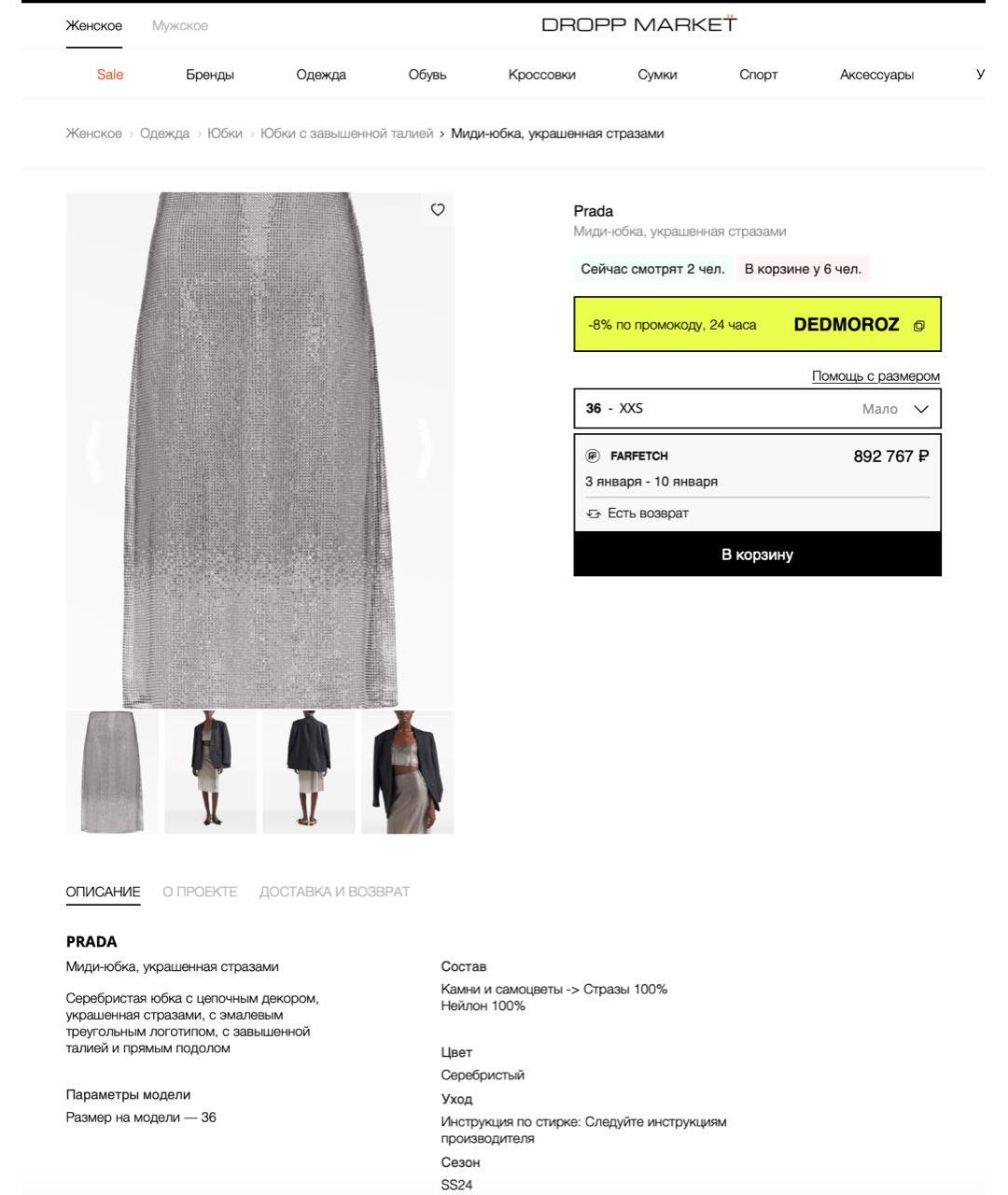Click the Одежда breadcrumb link

point(164,134)
